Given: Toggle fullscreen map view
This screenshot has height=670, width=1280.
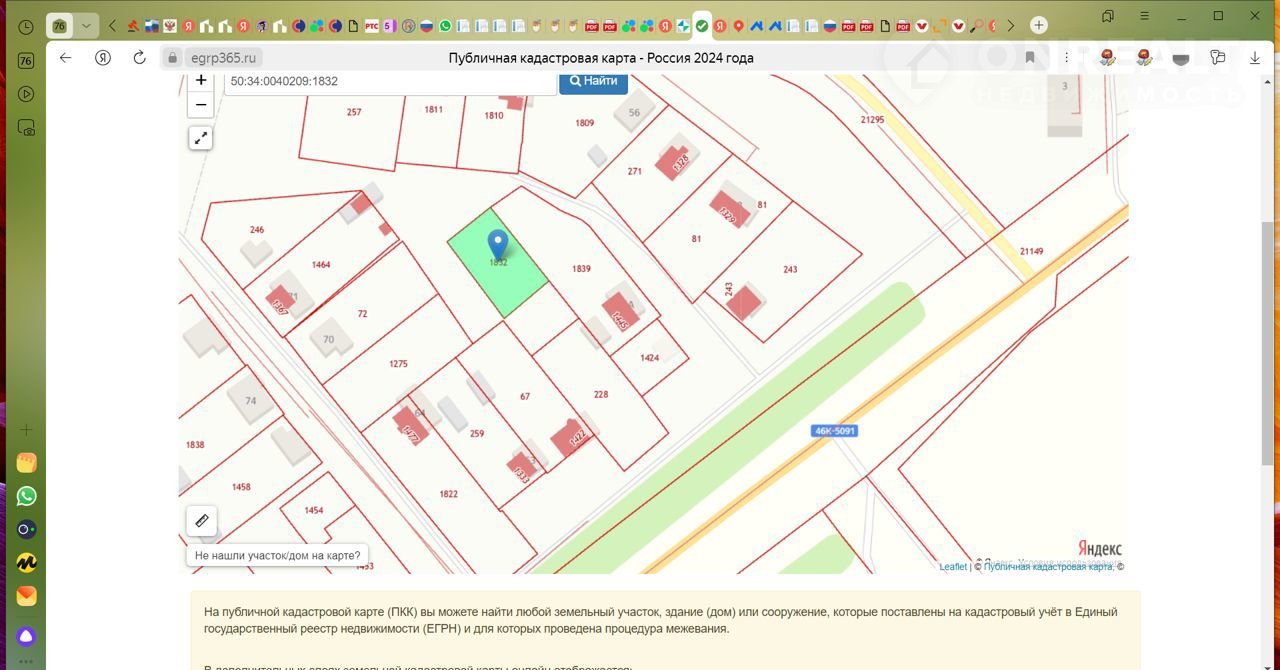Looking at the screenshot, I should pyautogui.click(x=201, y=138).
